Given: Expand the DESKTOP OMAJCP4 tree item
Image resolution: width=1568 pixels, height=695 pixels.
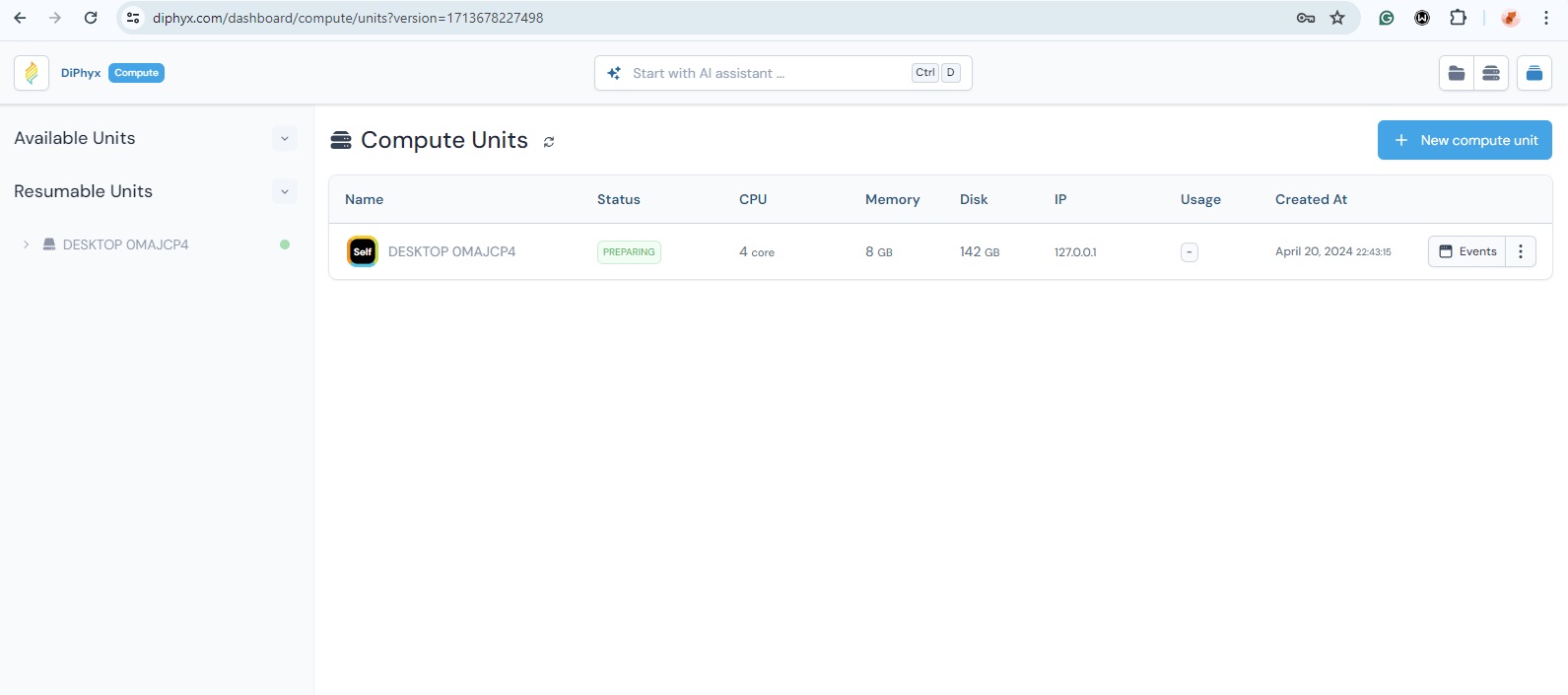Looking at the screenshot, I should 26,244.
